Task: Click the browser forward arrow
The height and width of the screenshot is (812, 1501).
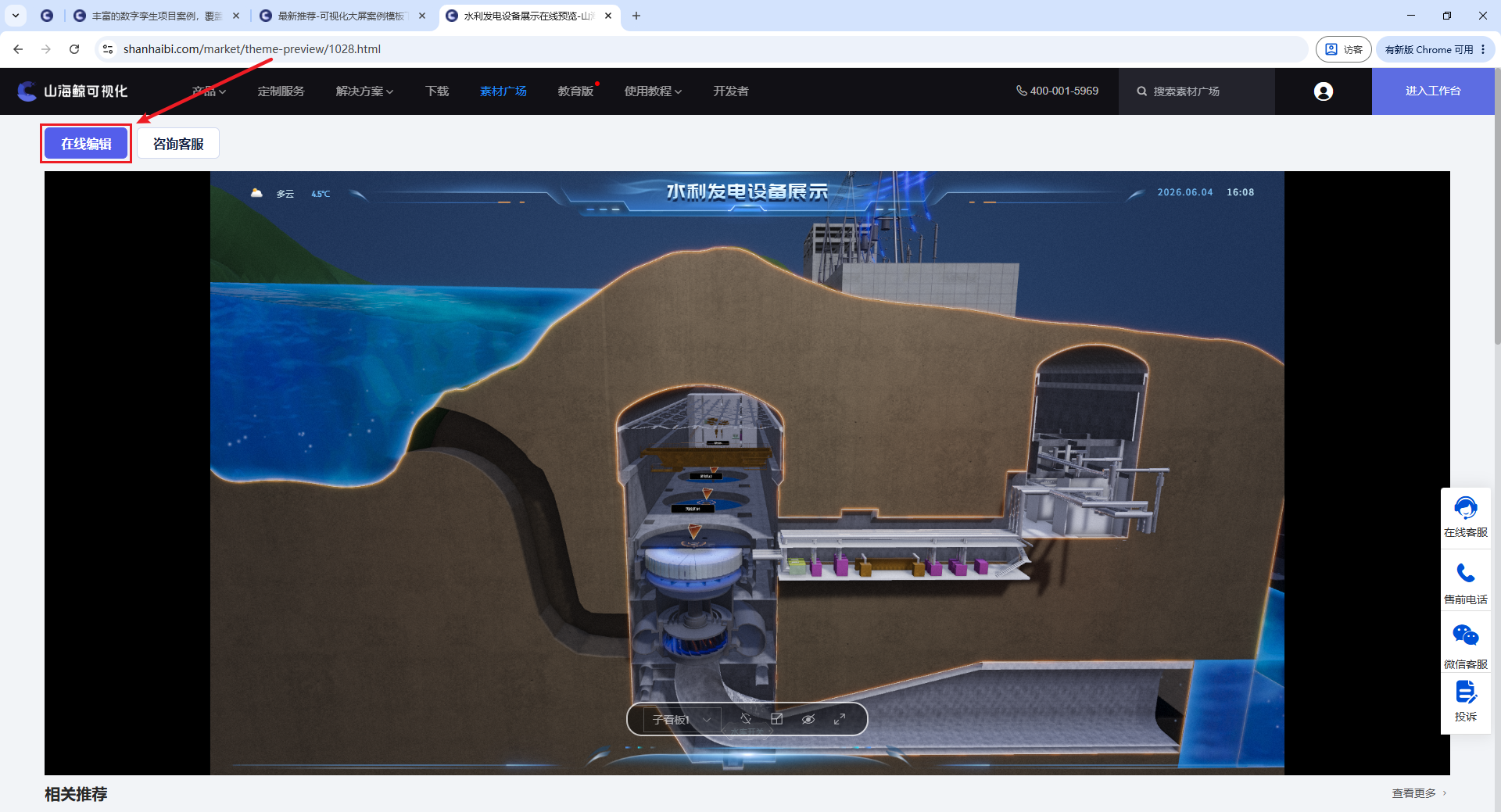Action: click(x=46, y=49)
